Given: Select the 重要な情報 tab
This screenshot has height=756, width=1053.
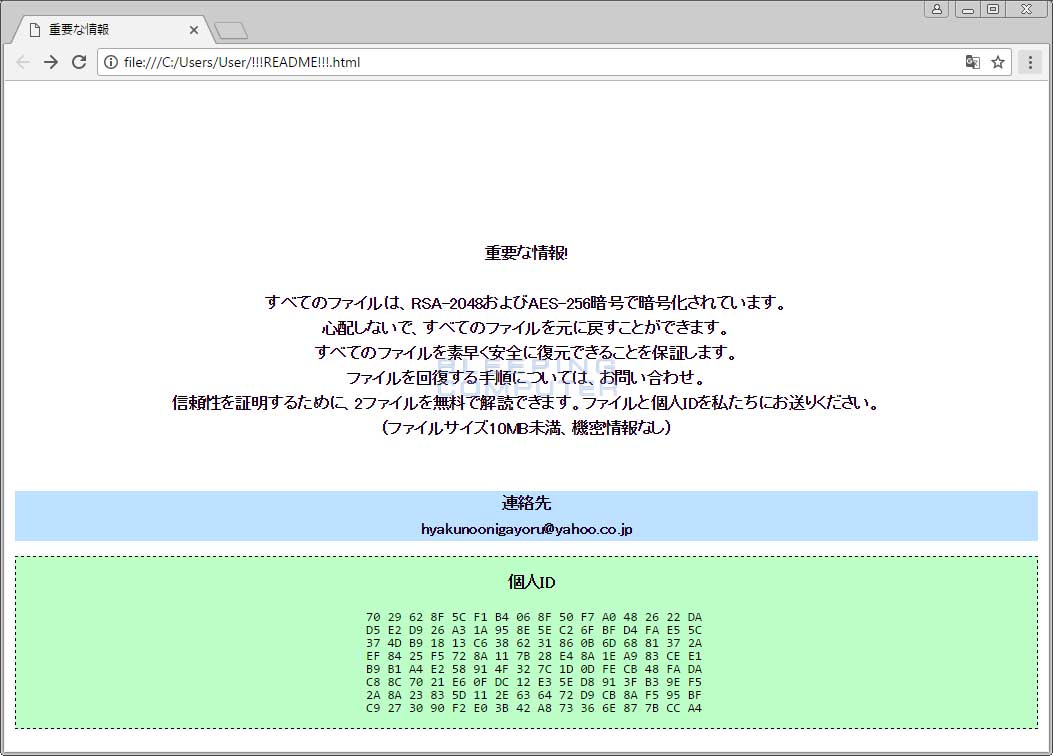Looking at the screenshot, I should click(111, 30).
